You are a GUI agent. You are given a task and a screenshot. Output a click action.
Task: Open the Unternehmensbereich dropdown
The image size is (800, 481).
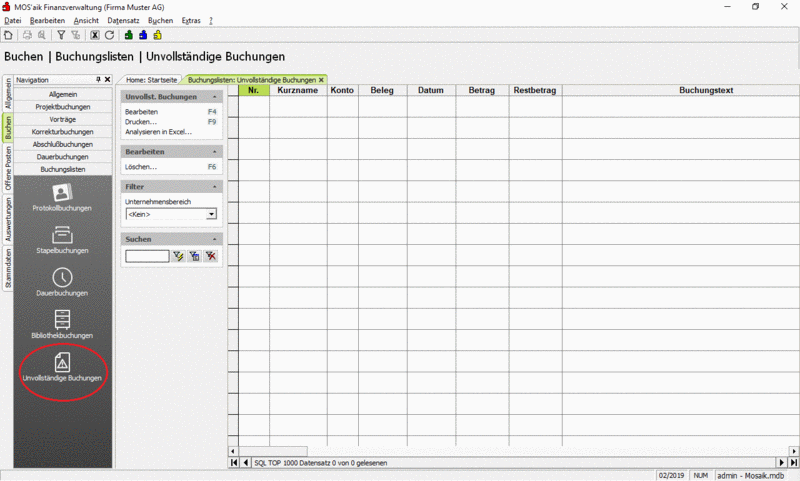pyautogui.click(x=211, y=214)
